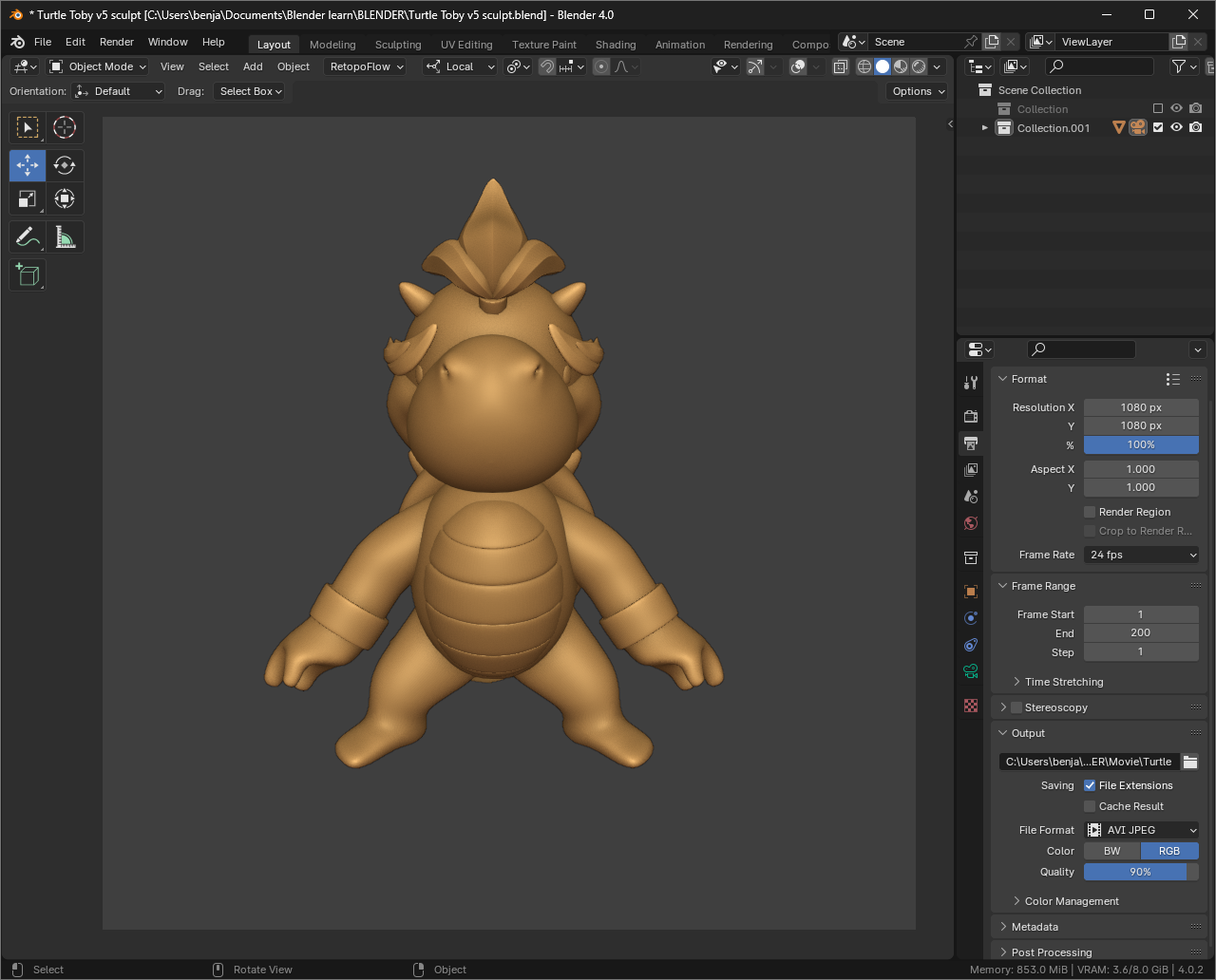The image size is (1216, 980).
Task: Open the Window menu
Action: pyautogui.click(x=167, y=42)
